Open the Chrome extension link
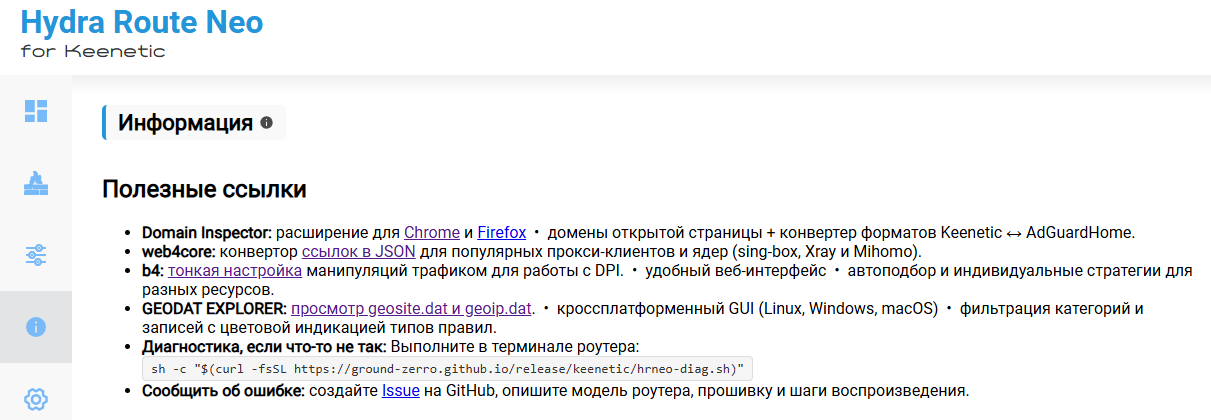 click(x=432, y=232)
